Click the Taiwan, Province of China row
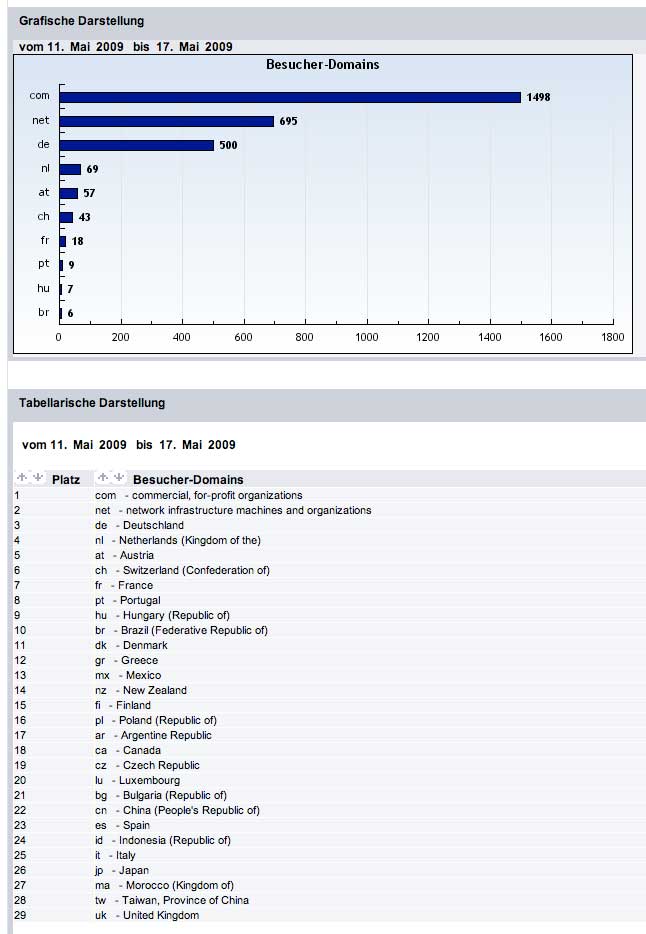The width and height of the screenshot is (646, 934). 171,900
